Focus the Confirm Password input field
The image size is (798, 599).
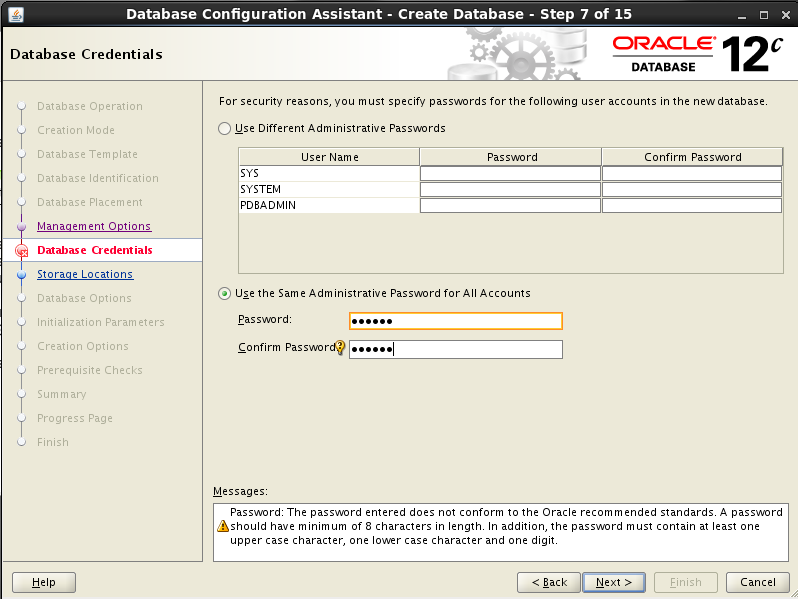click(x=456, y=349)
